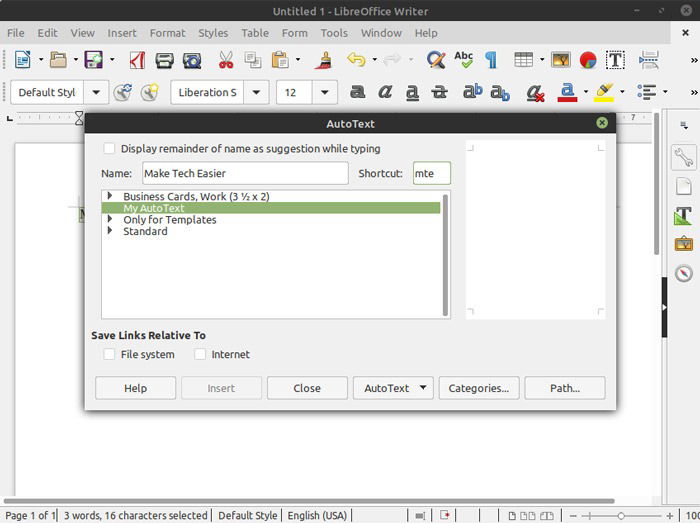The height and width of the screenshot is (523, 700).
Task: Open the Tools menu
Action: tap(334, 33)
